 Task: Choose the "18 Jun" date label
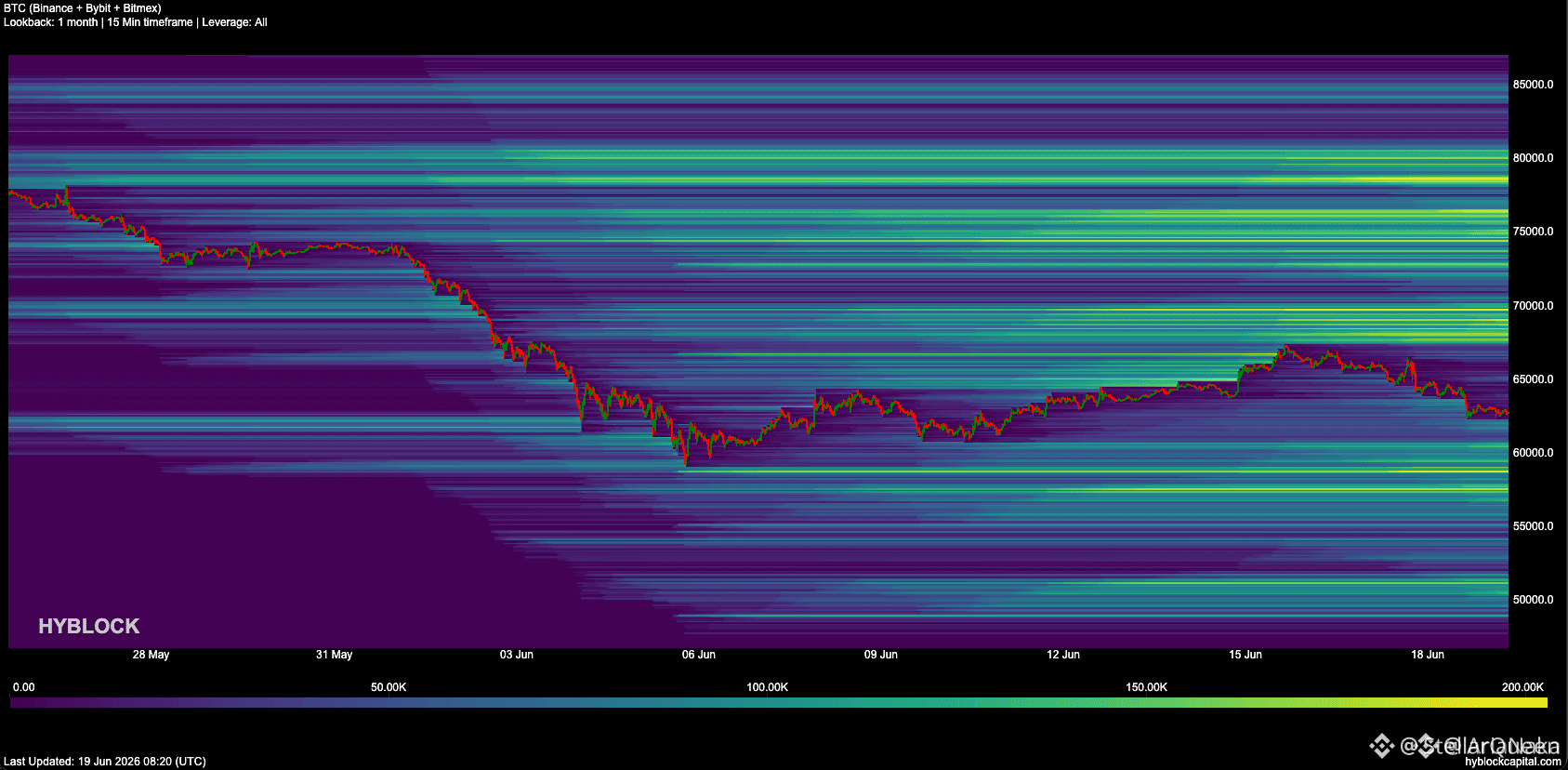point(1428,655)
